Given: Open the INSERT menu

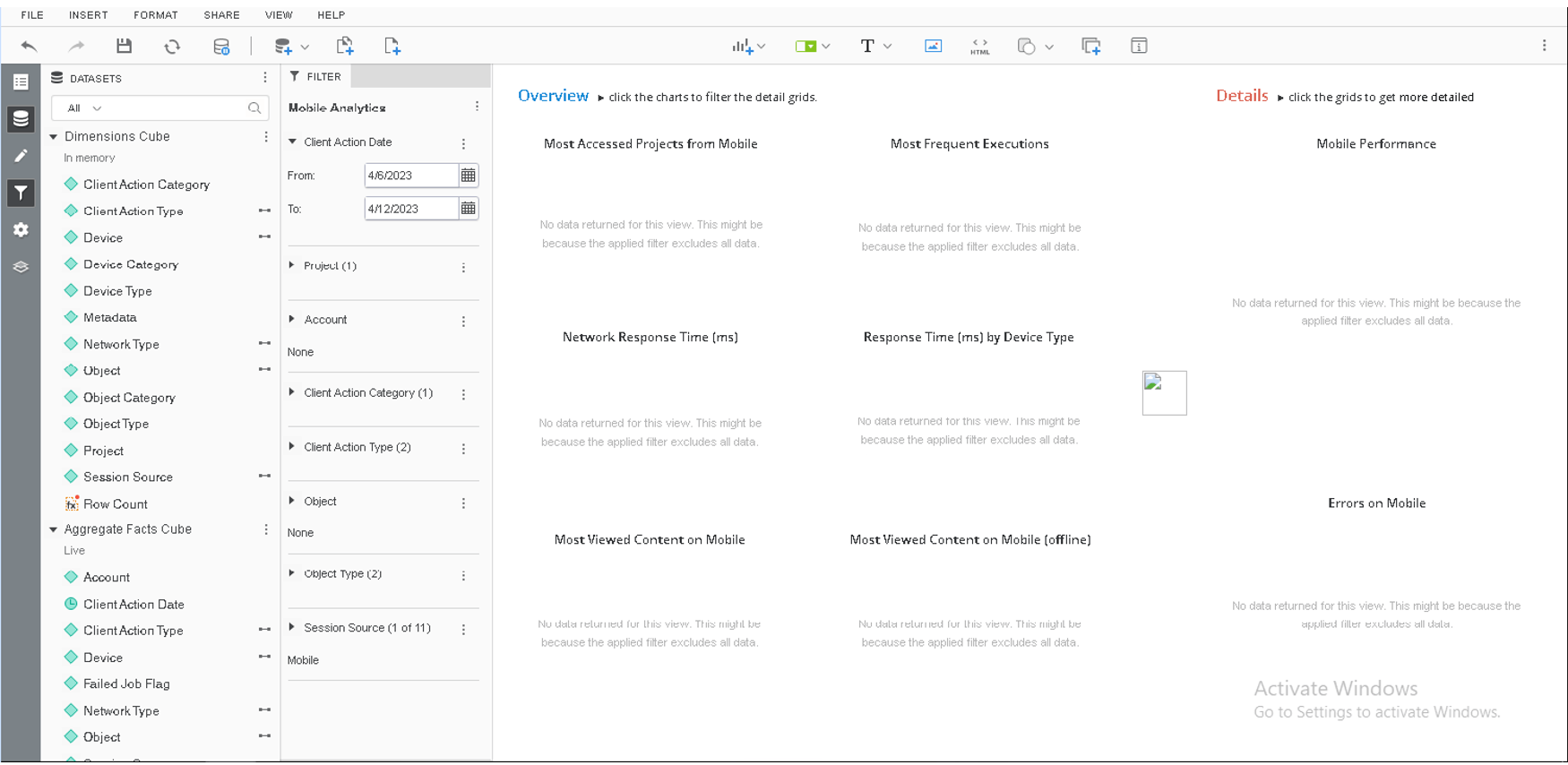Looking at the screenshot, I should [x=88, y=15].
